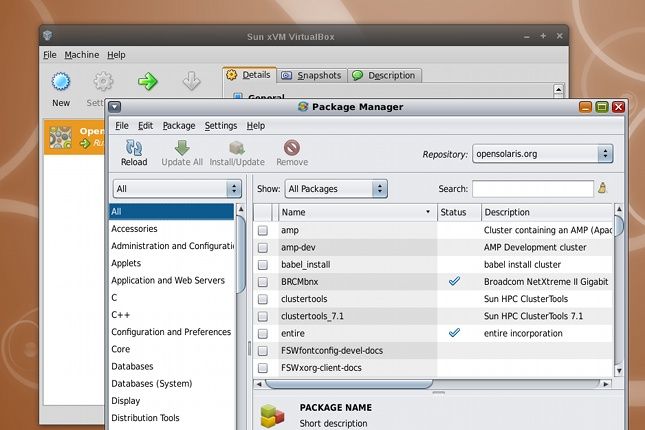
Task: Switch to Snapshots tab in VirtualBox
Action: (x=311, y=75)
